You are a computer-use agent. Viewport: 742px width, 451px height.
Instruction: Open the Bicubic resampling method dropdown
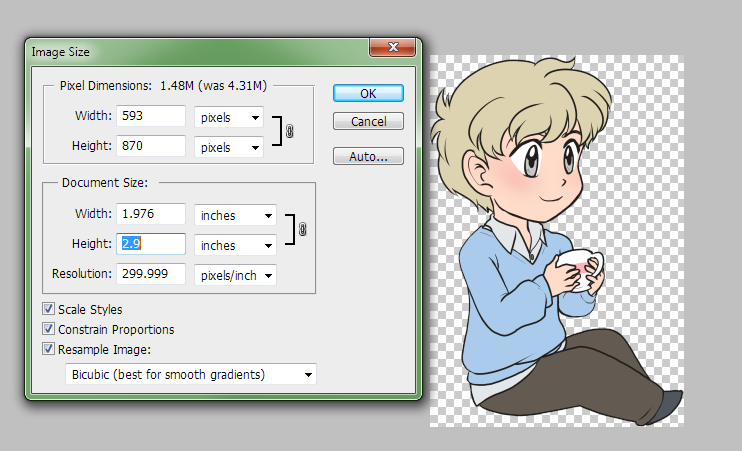[x=191, y=374]
